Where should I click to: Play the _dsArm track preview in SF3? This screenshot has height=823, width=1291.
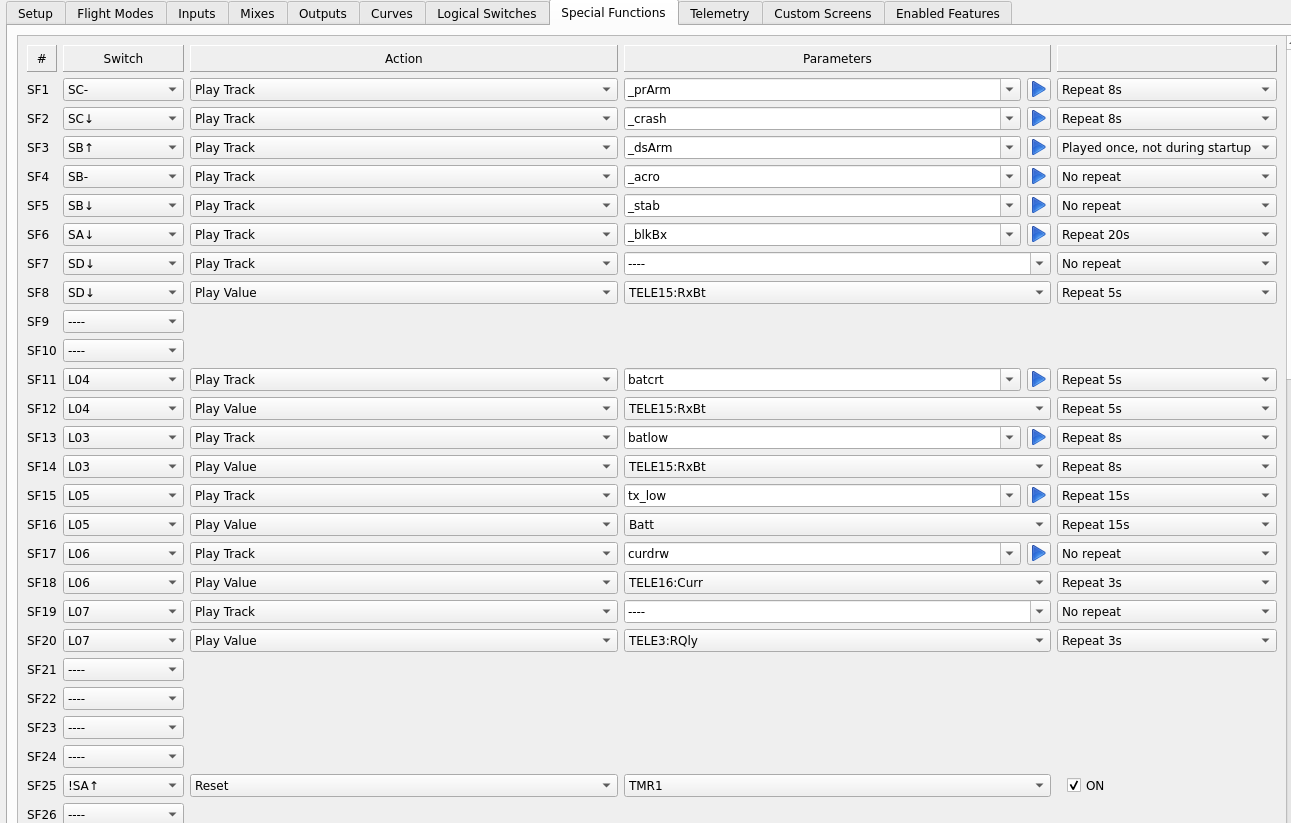(1038, 148)
